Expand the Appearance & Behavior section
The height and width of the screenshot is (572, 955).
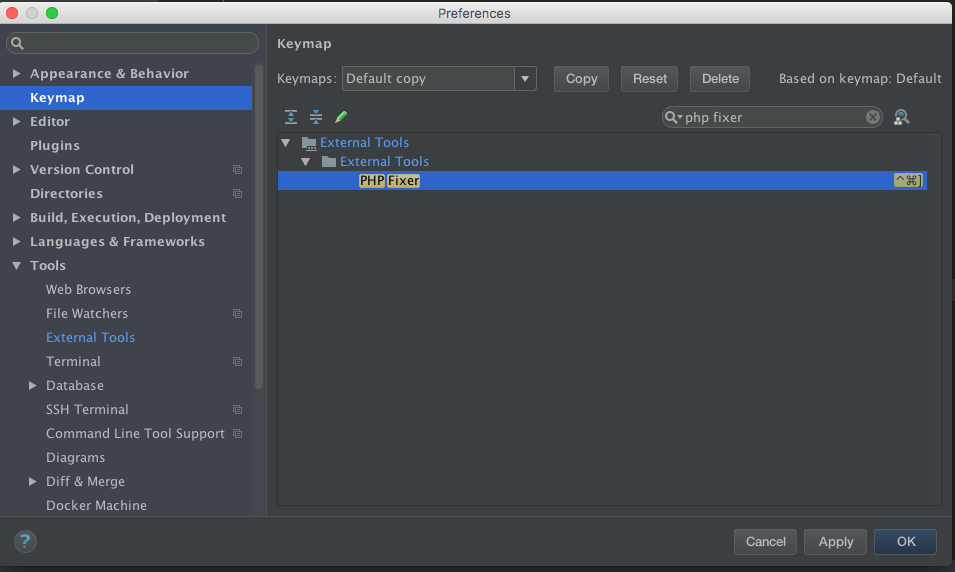[17, 74]
